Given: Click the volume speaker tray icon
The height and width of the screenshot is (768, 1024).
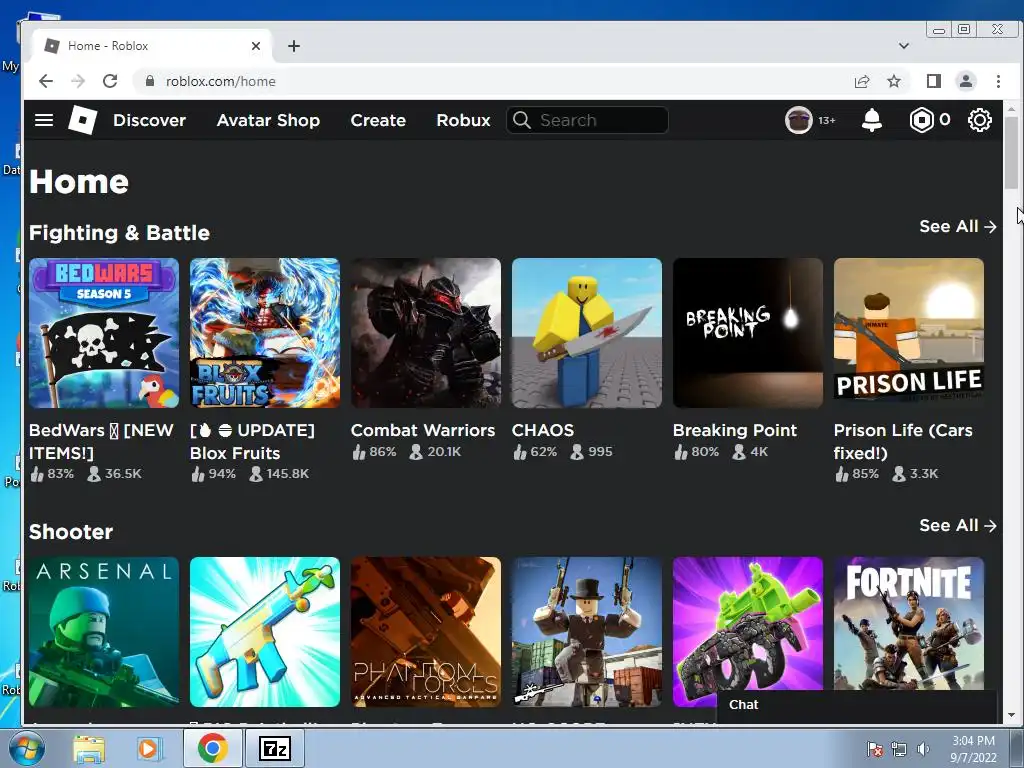Looking at the screenshot, I should pyautogui.click(x=923, y=749).
